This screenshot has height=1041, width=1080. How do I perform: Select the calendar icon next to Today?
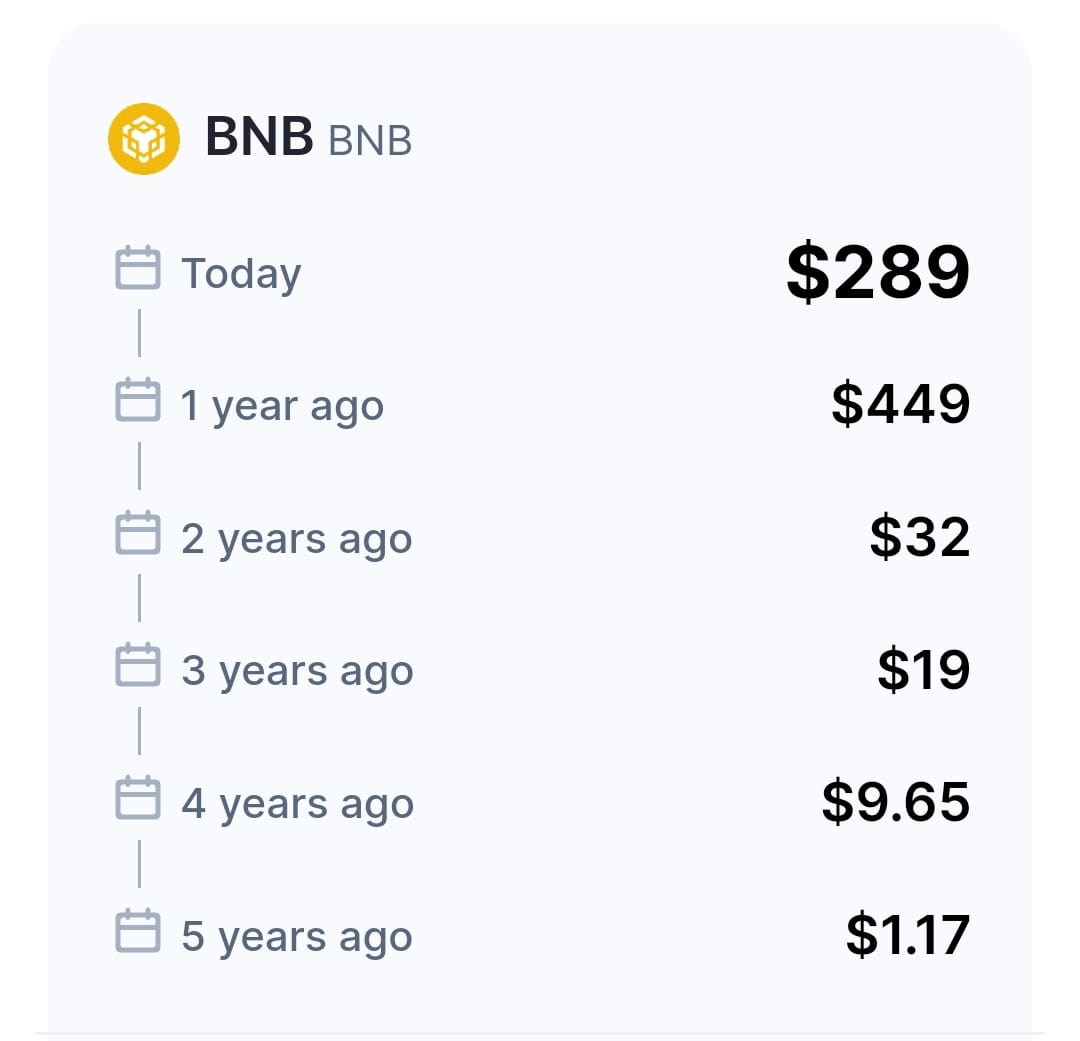tap(140, 268)
